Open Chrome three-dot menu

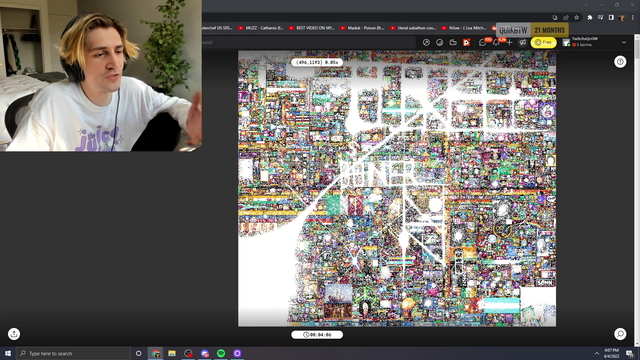(x=633, y=18)
